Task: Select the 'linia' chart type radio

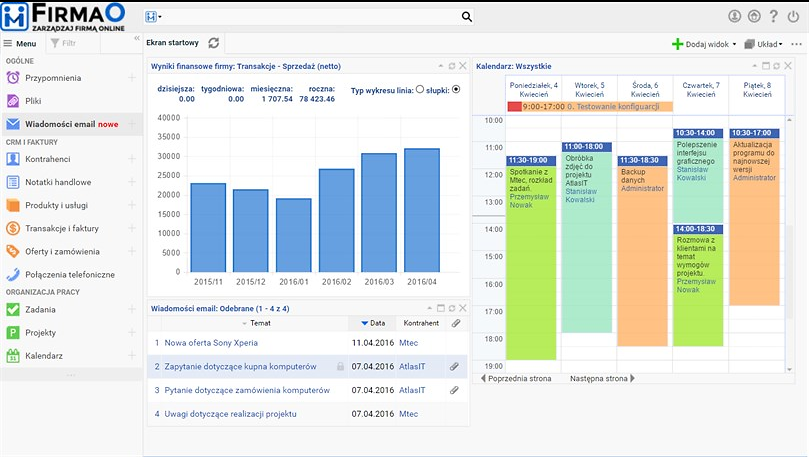Action: pos(419,89)
